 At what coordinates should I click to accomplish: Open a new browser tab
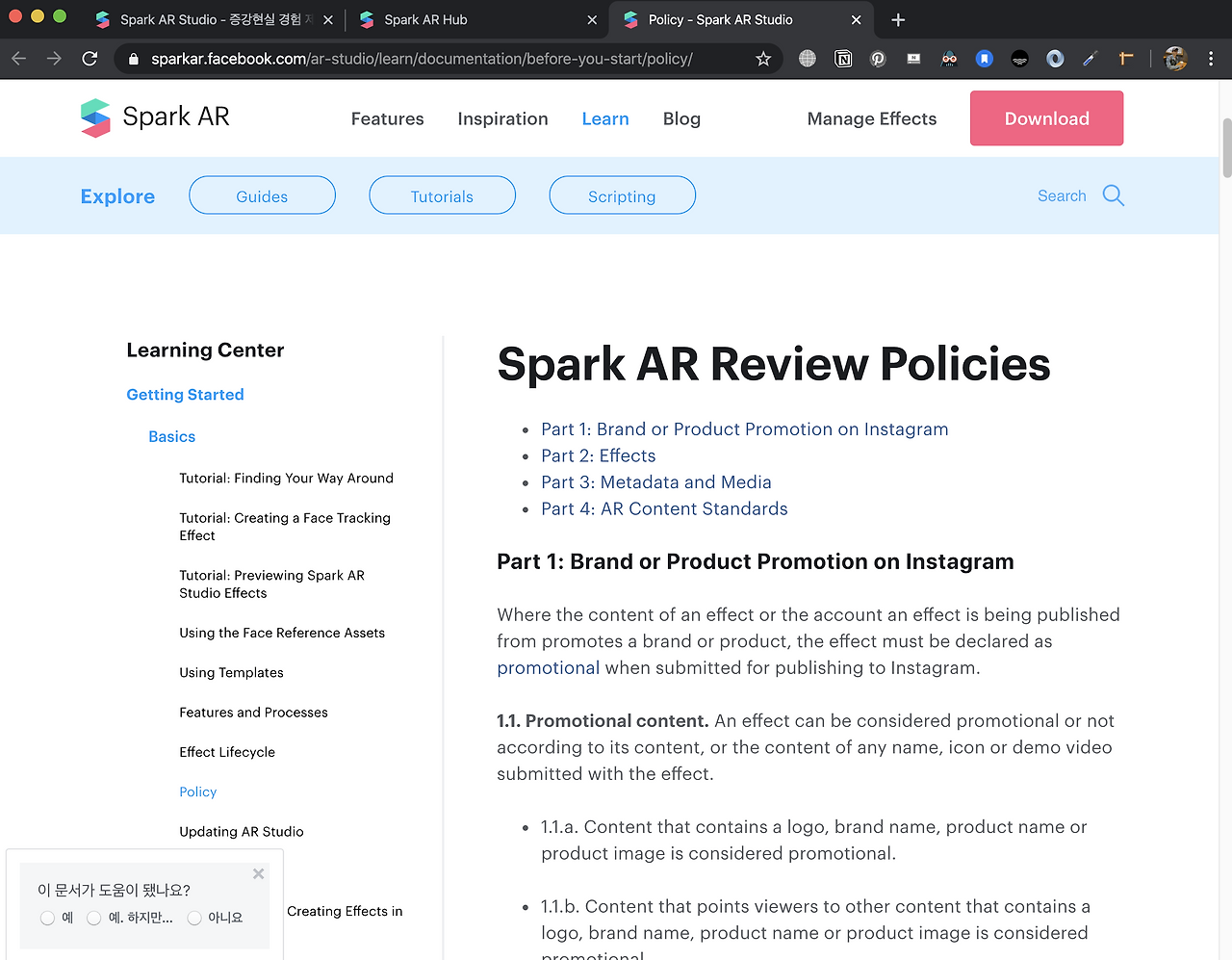[898, 19]
